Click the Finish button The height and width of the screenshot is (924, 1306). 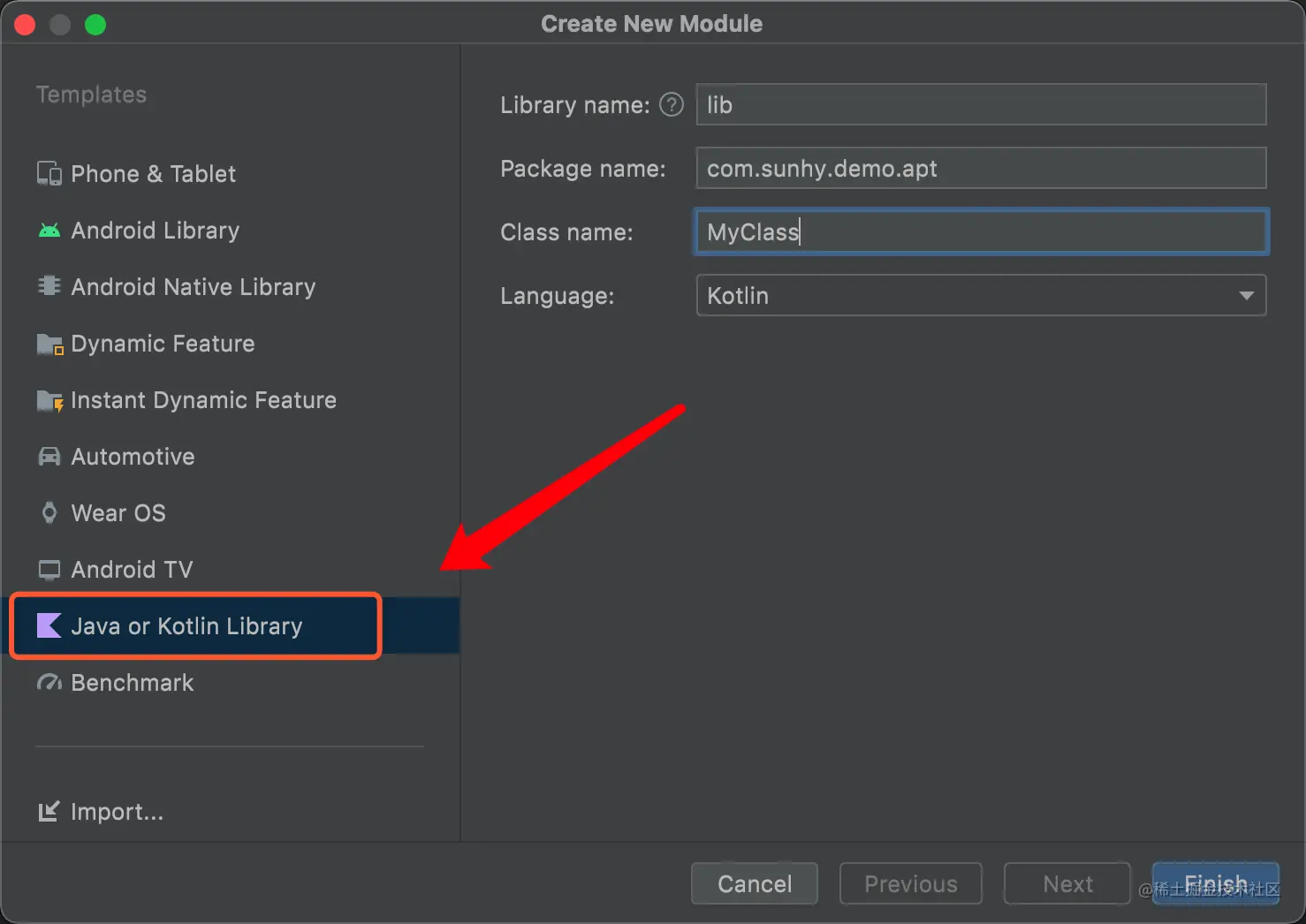click(x=1216, y=883)
